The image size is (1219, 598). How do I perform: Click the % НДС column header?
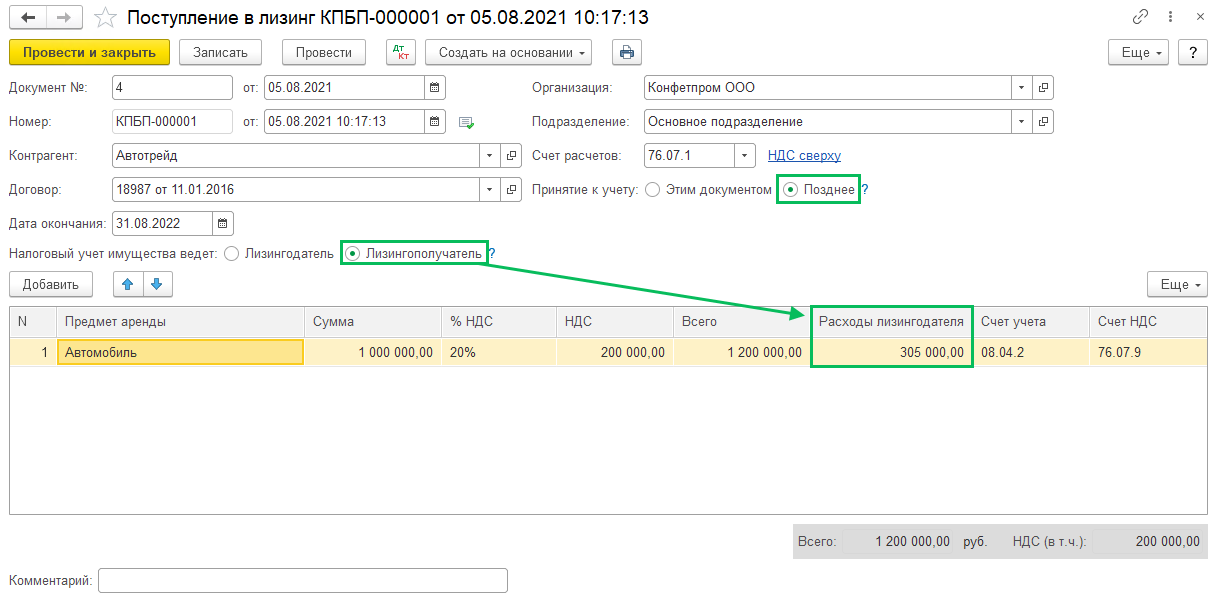click(498, 322)
